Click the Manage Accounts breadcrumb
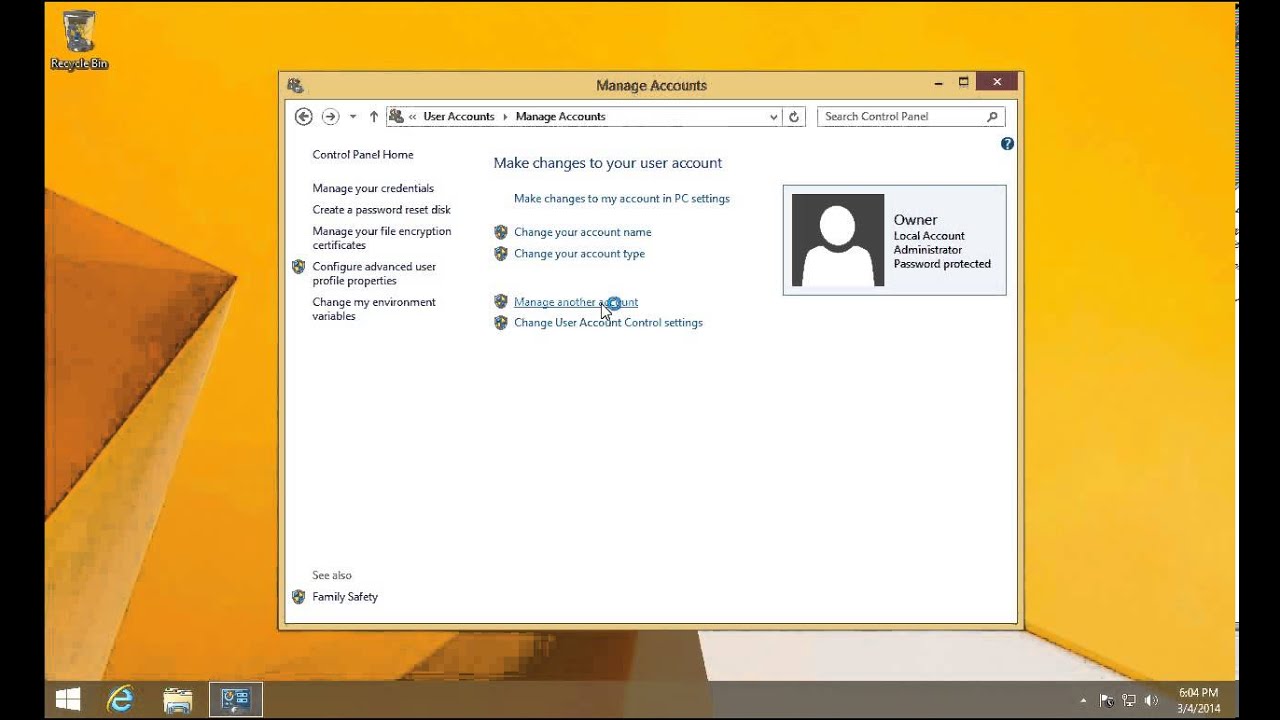 (x=560, y=117)
